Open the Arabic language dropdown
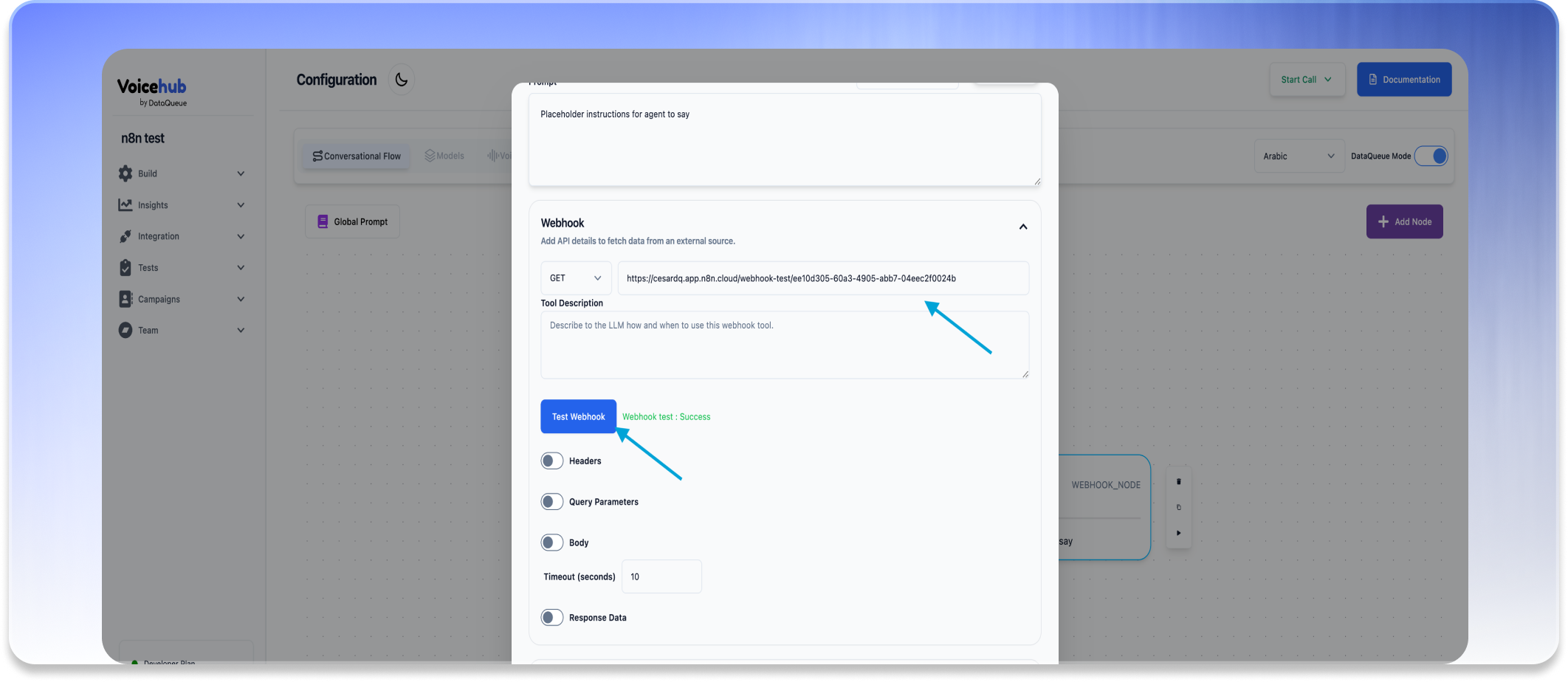The height and width of the screenshot is (682, 1568). tap(1299, 156)
